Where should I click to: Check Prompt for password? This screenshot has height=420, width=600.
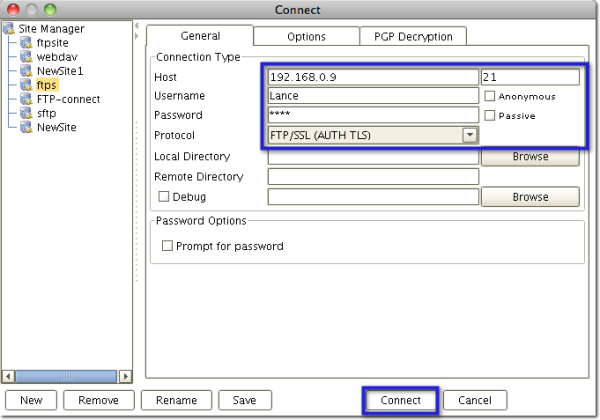point(167,246)
